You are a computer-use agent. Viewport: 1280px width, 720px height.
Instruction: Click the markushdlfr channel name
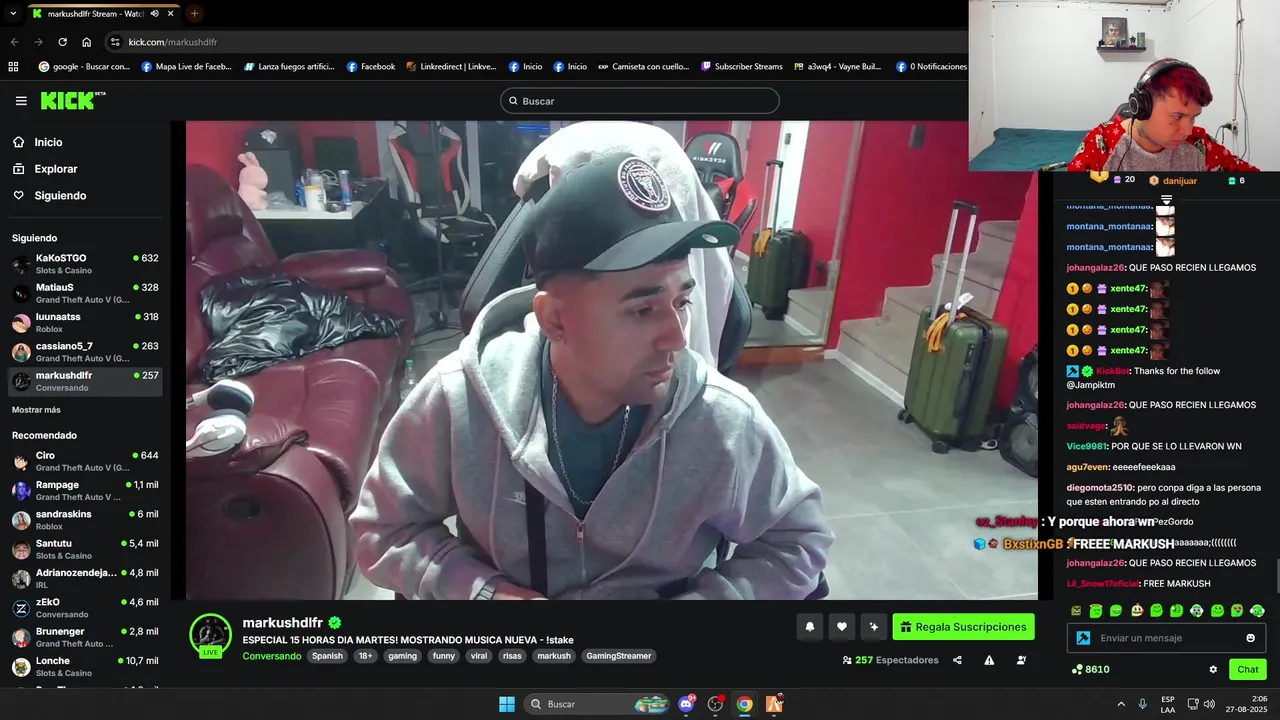(283, 622)
